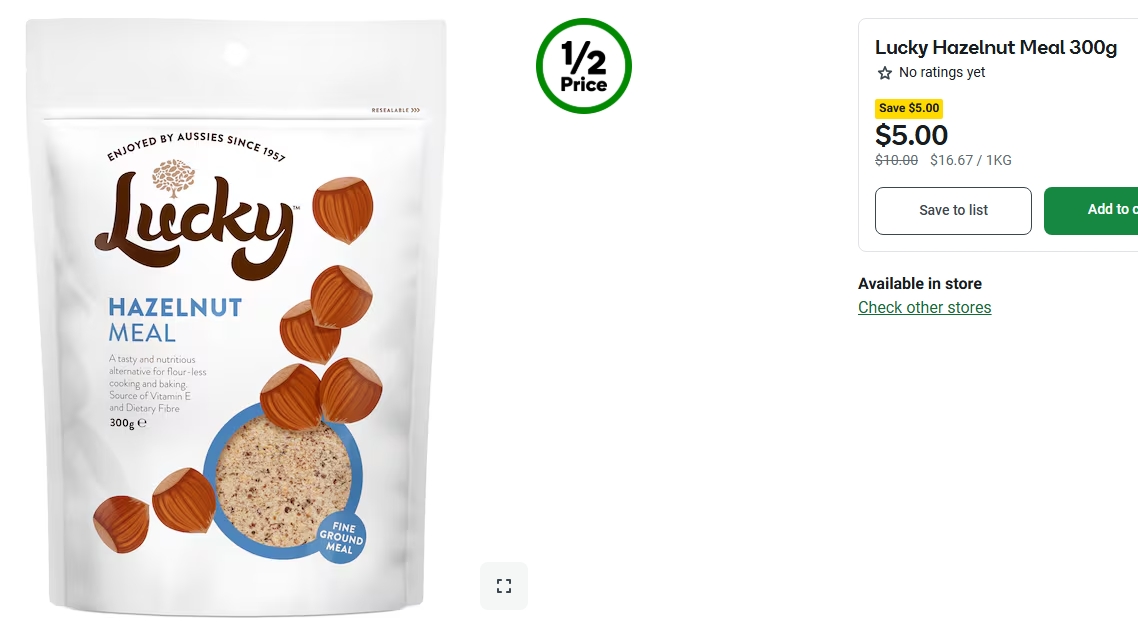Image resolution: width=1138 pixels, height=635 pixels.
Task: Click the Hazelnut Meal text on the pack
Action: click(x=175, y=320)
